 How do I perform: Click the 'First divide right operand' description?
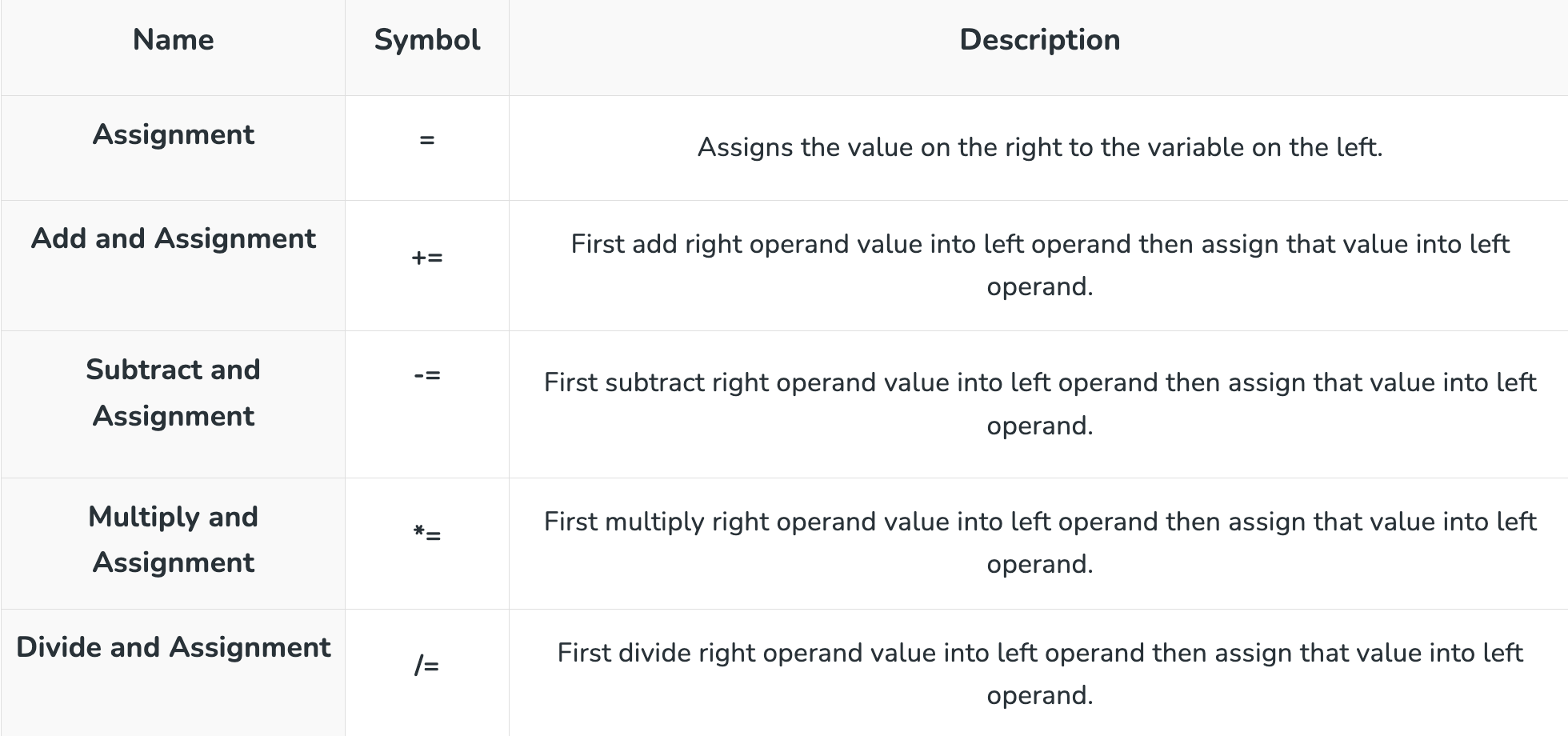pyautogui.click(x=1039, y=674)
